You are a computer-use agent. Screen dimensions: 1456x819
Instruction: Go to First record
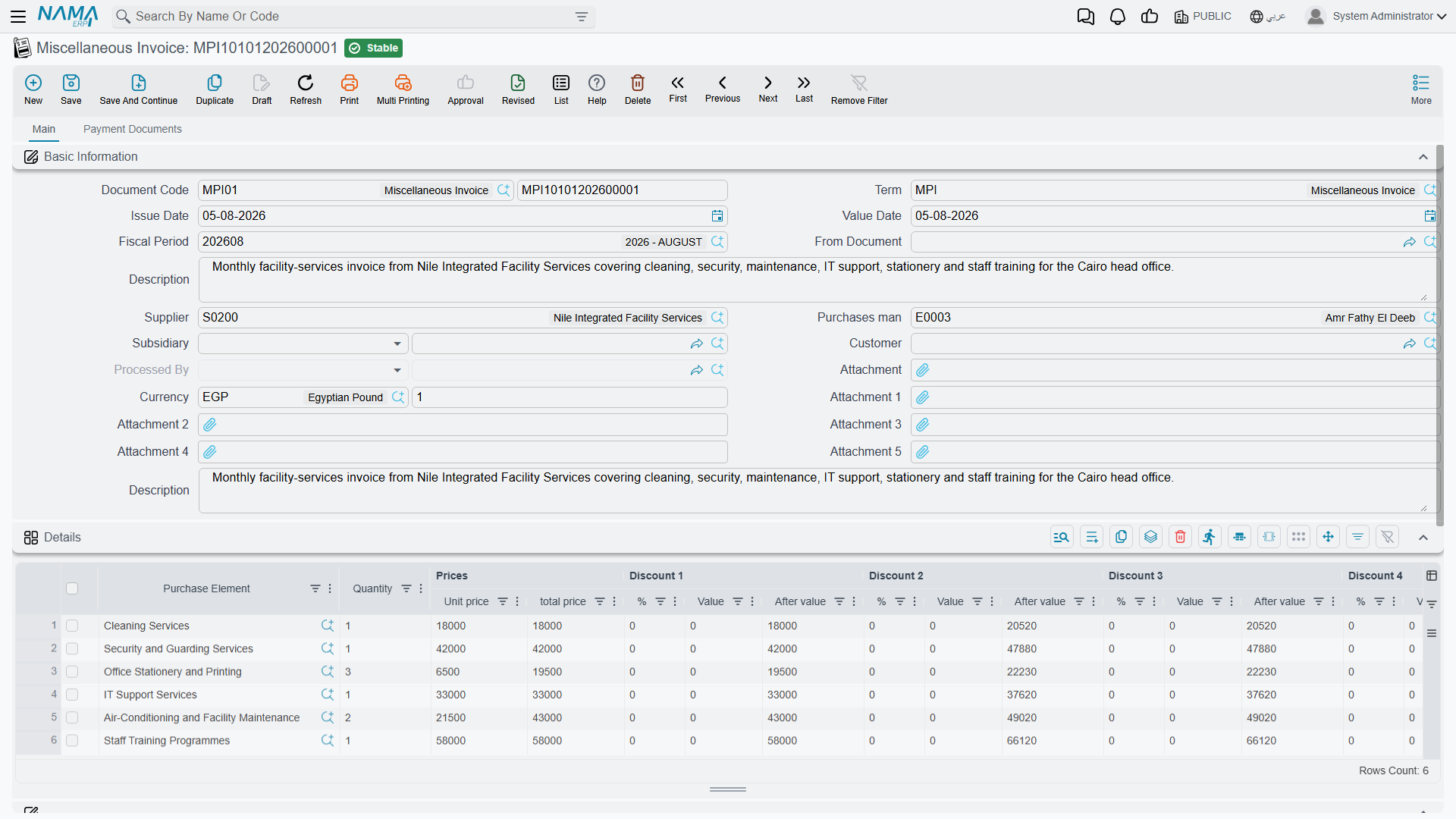pyautogui.click(x=678, y=89)
